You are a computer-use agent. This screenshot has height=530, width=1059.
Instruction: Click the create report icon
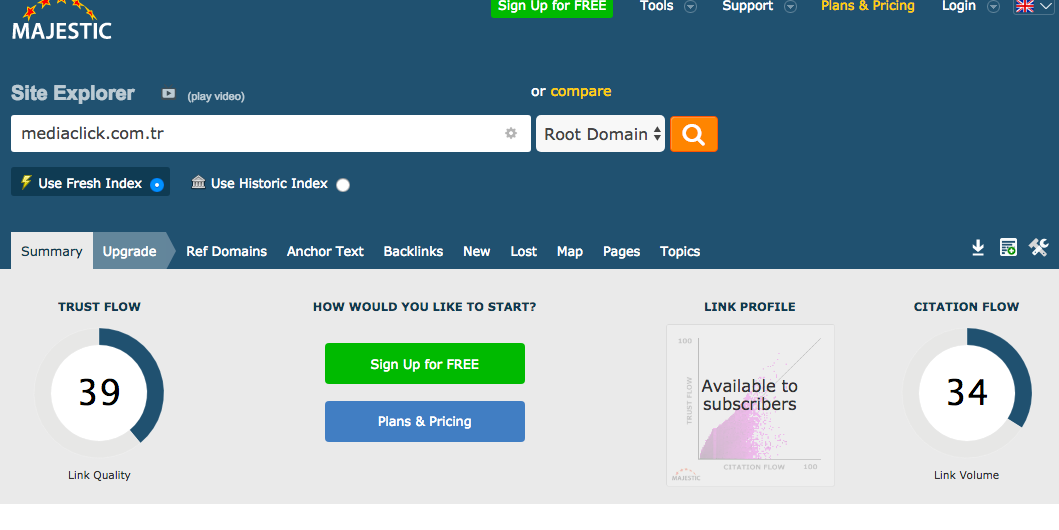pos(1008,248)
